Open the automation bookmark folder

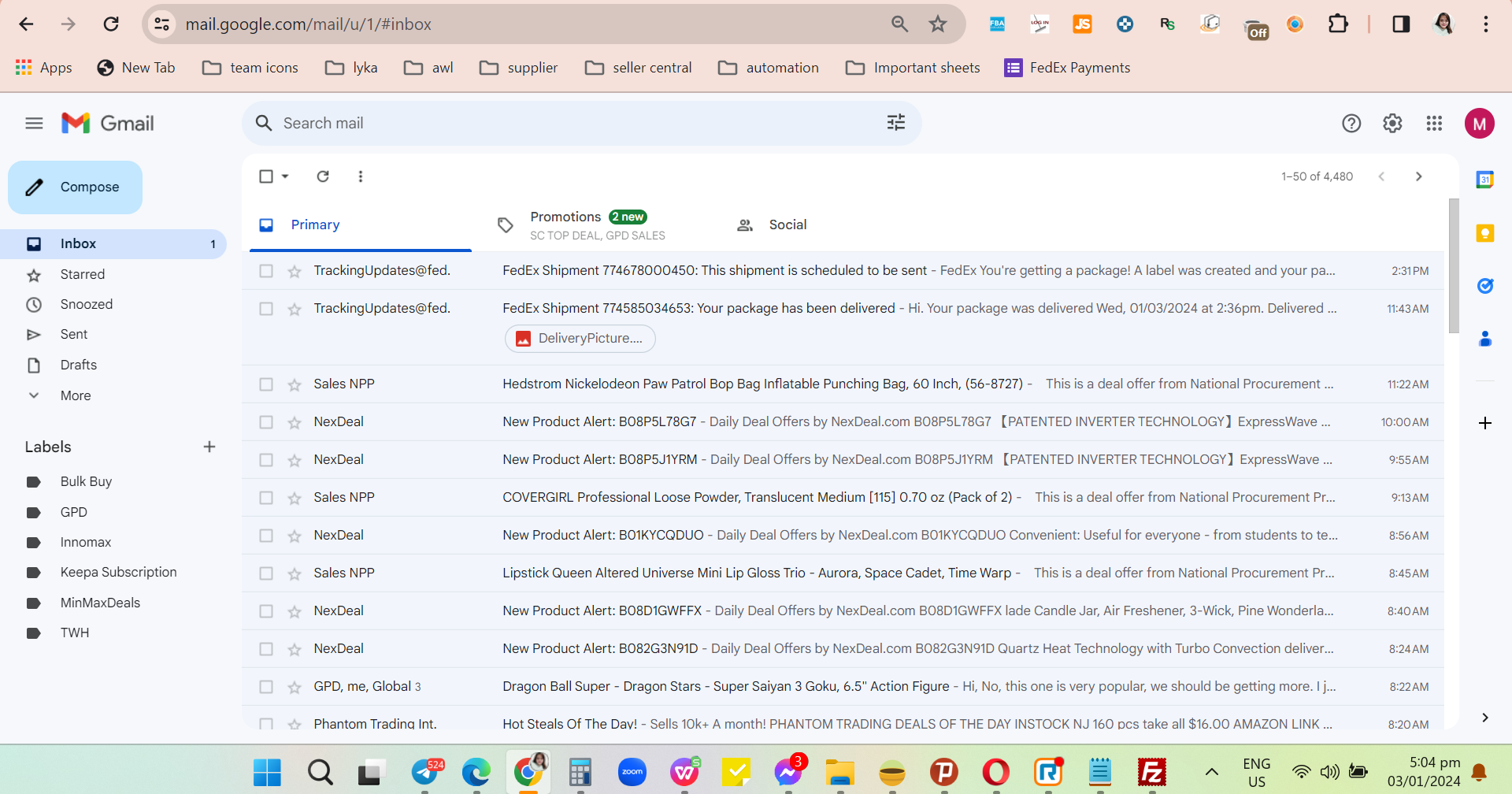tap(769, 68)
